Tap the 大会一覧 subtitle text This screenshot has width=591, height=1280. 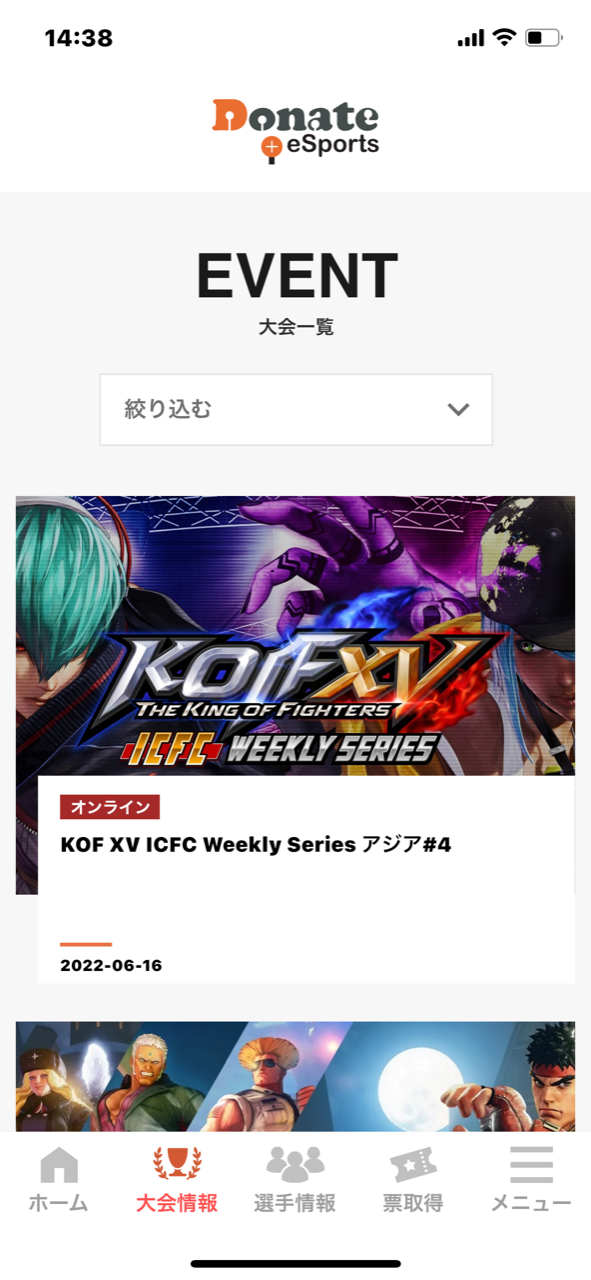[296, 327]
